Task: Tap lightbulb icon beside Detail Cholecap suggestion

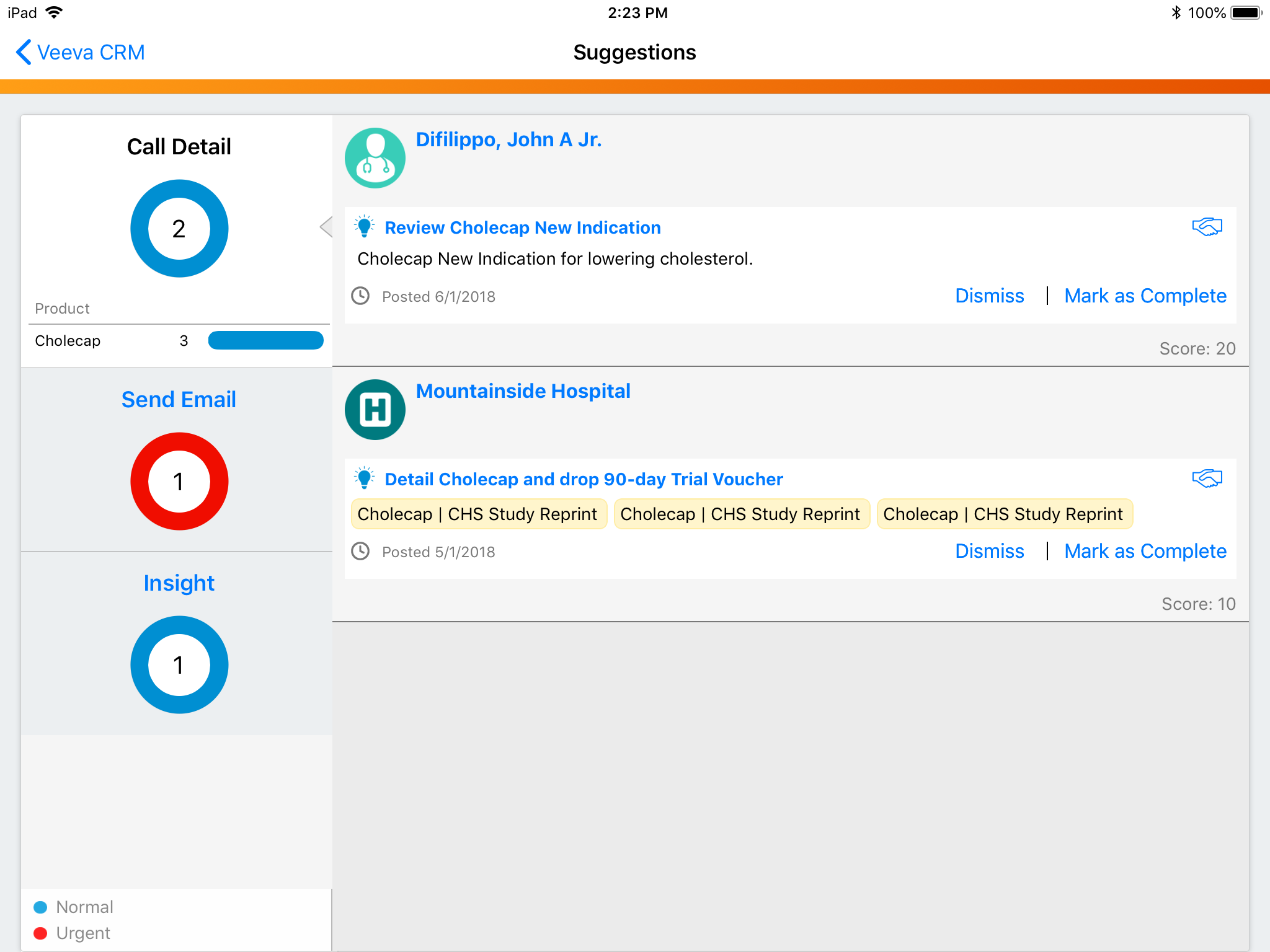Action: (365, 478)
